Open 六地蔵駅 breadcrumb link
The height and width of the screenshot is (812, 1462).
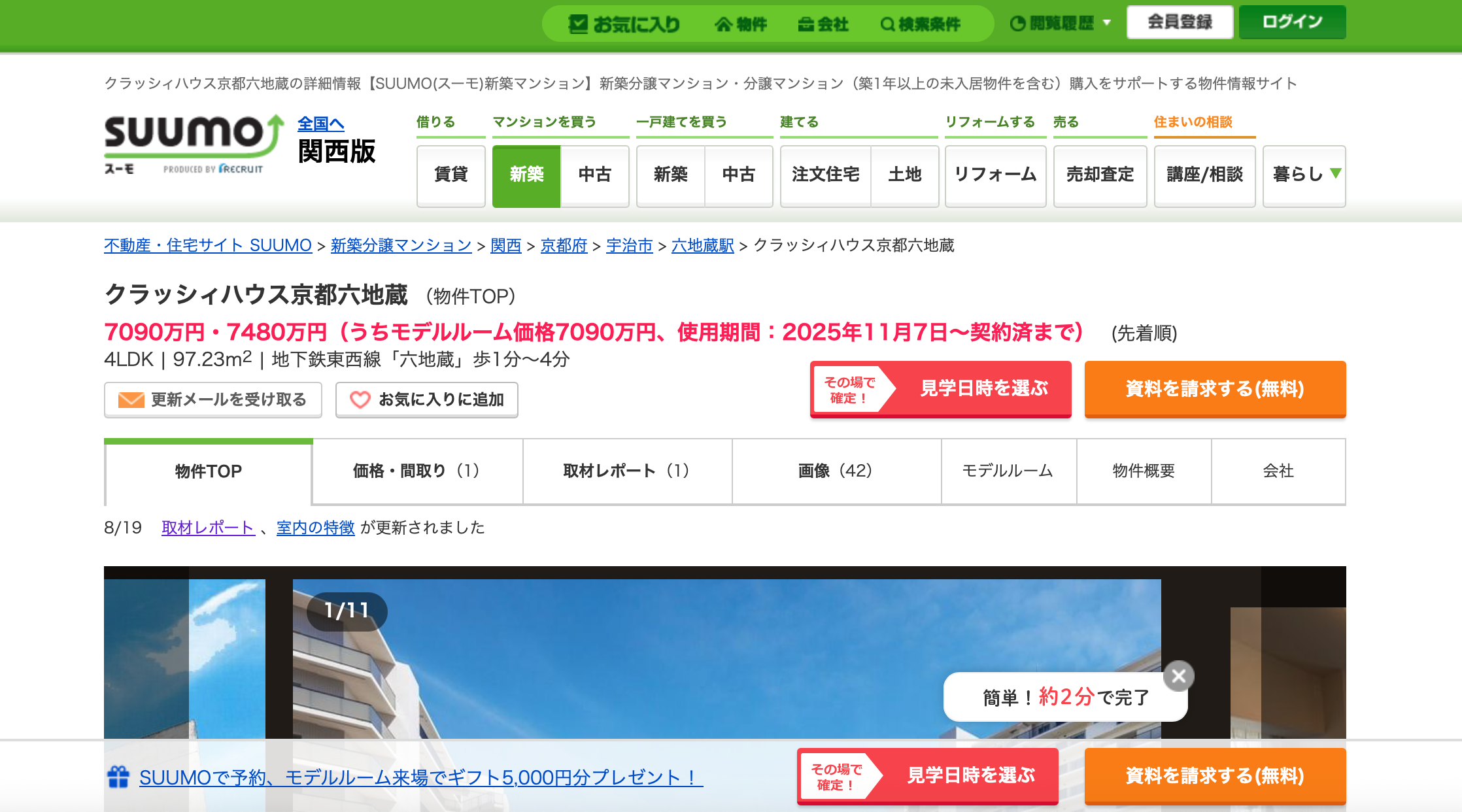click(703, 245)
